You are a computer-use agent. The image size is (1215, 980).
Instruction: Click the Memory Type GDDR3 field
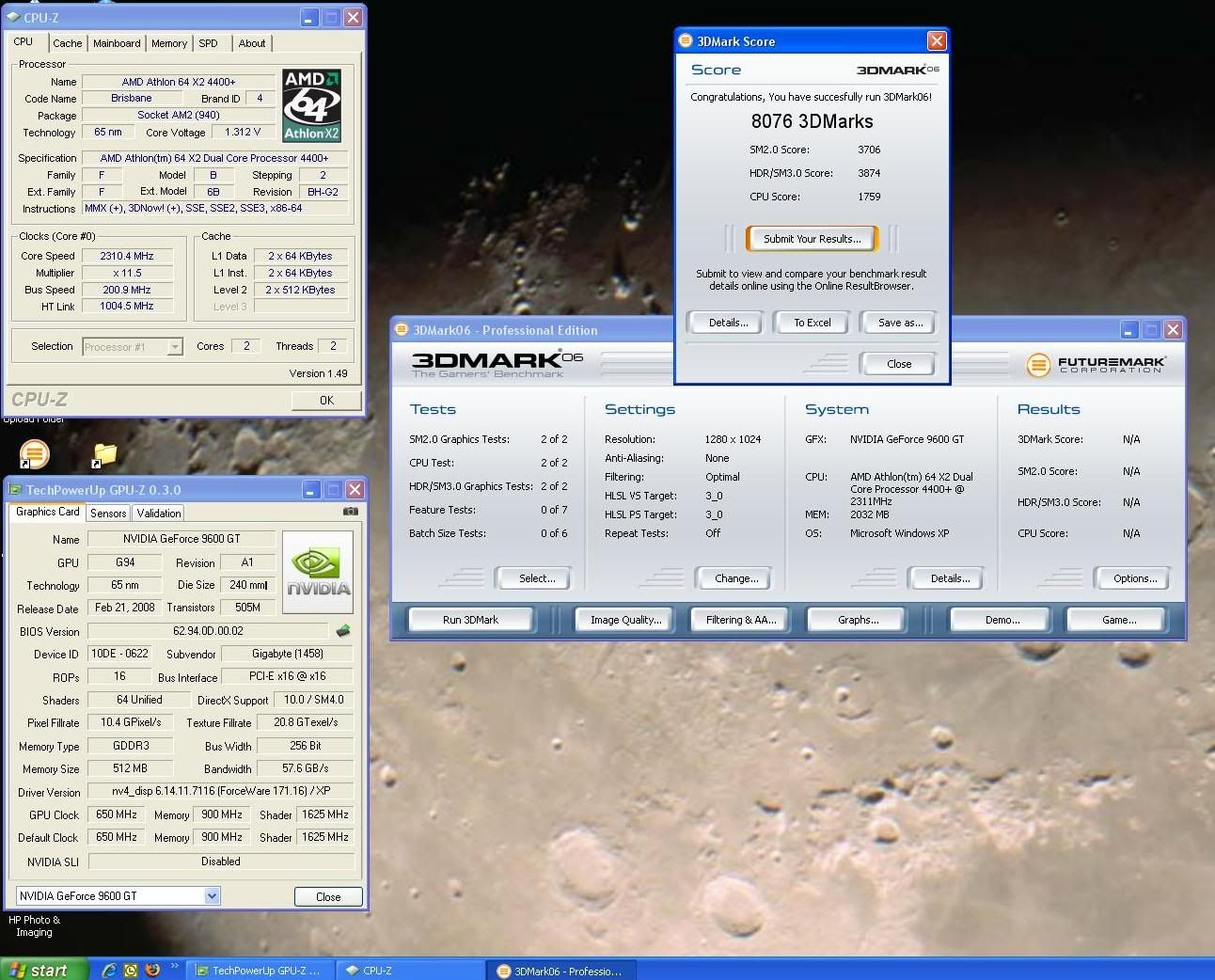pyautogui.click(x=131, y=745)
